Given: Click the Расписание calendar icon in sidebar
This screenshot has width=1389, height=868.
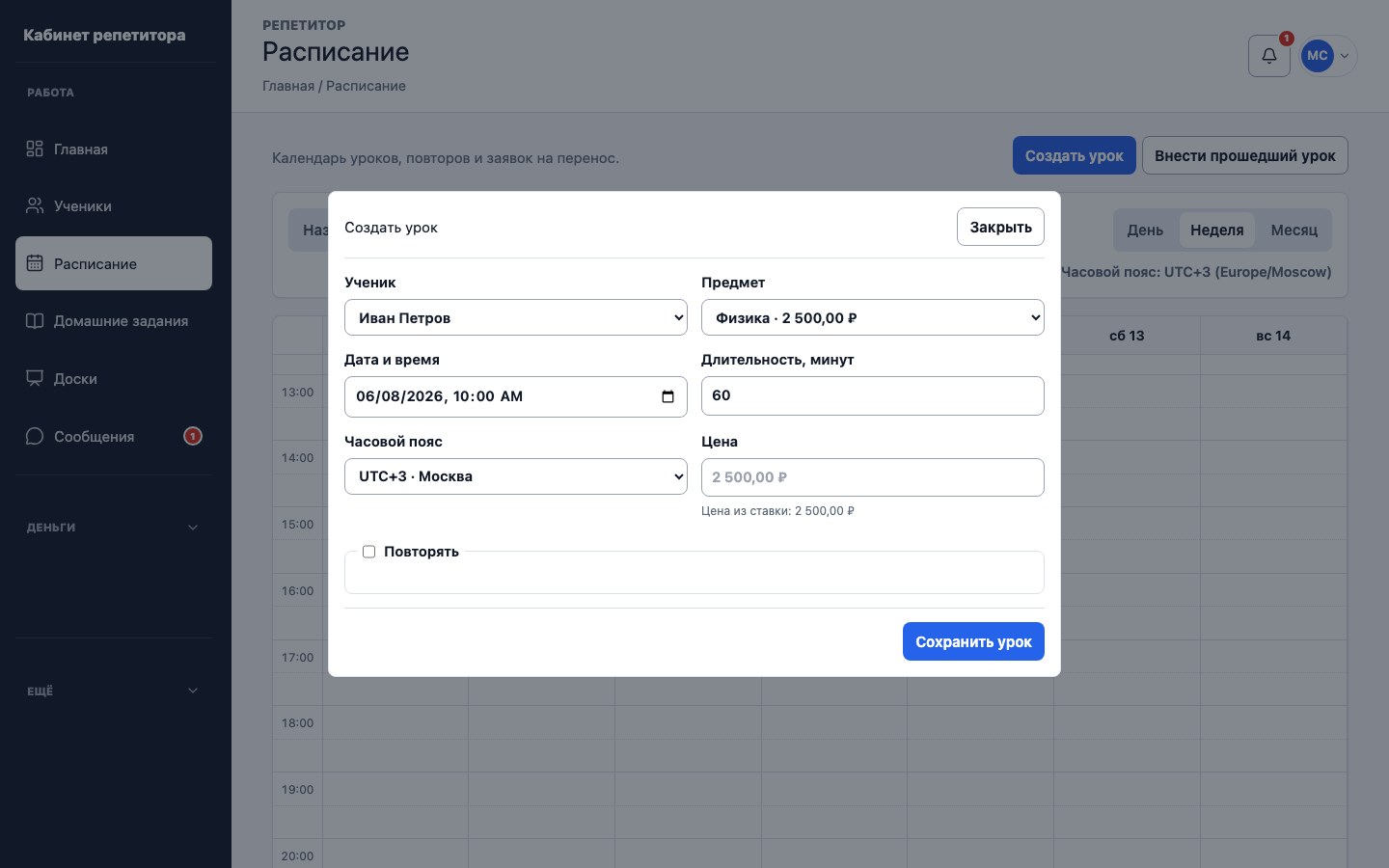Looking at the screenshot, I should click(x=35, y=263).
